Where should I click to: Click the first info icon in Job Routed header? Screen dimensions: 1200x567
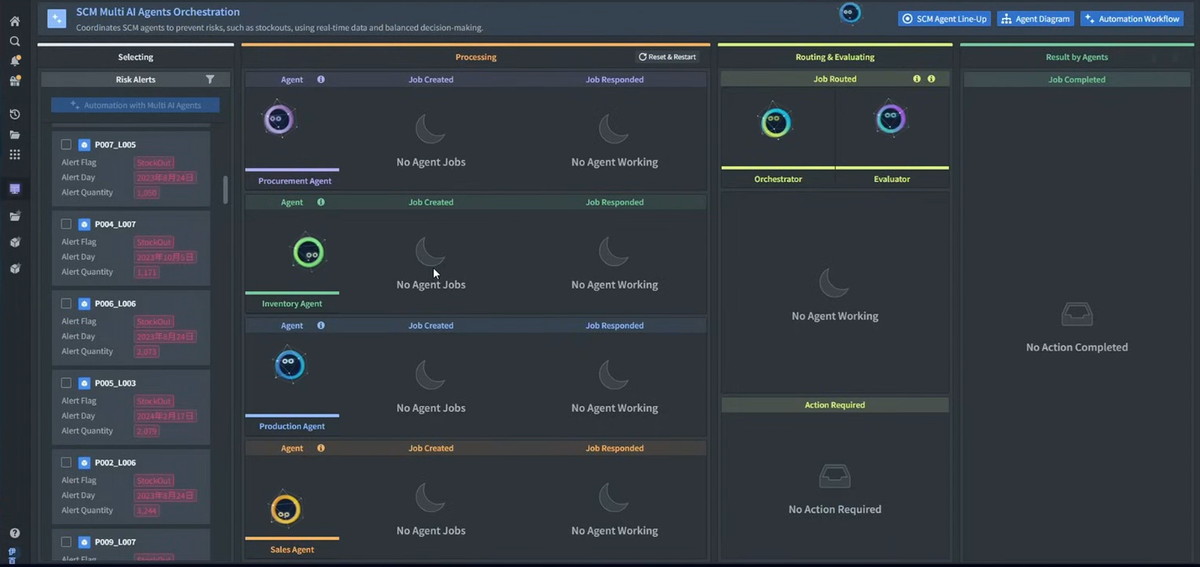point(917,79)
